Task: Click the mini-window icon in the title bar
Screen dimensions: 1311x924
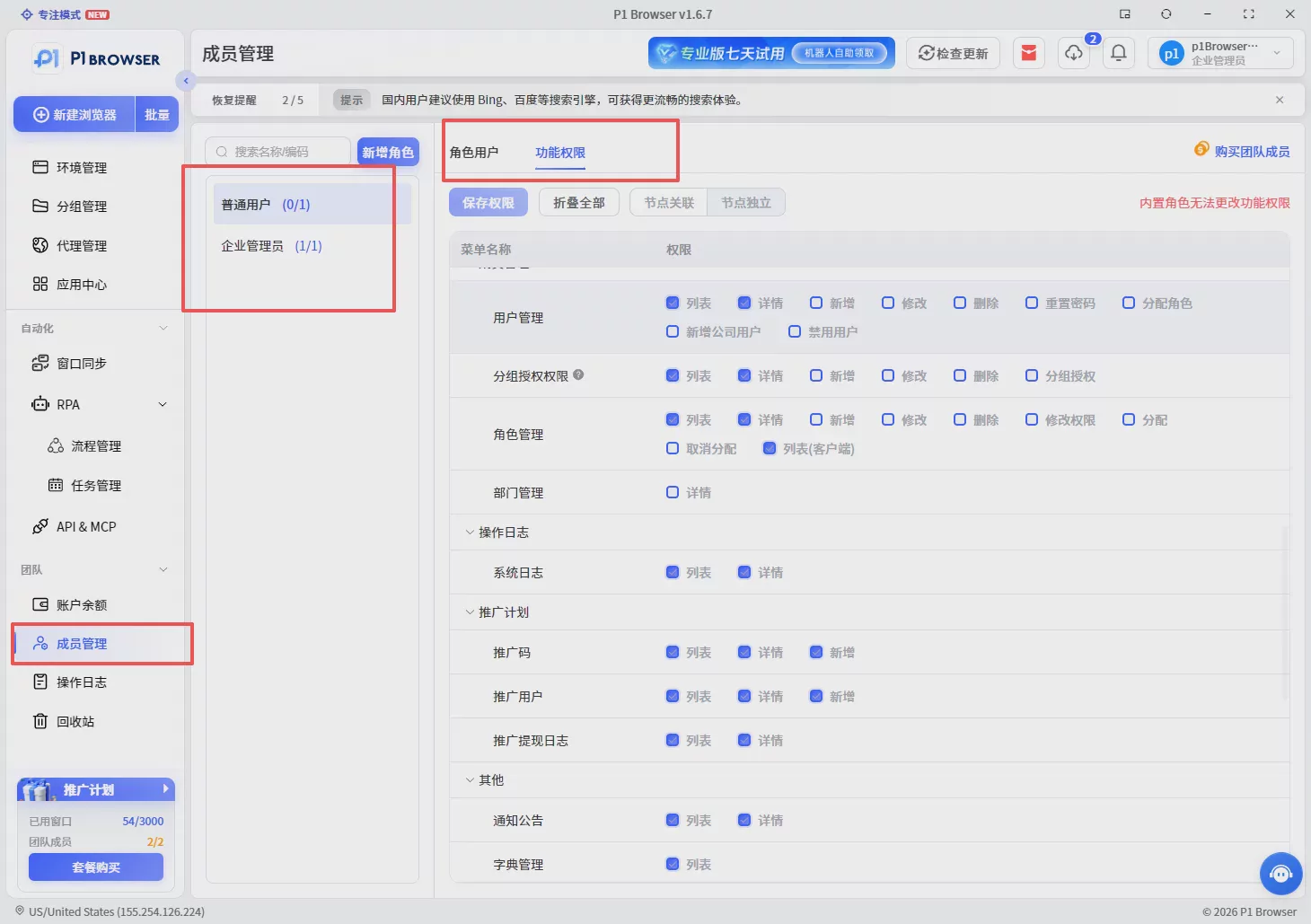Action: tap(1124, 14)
